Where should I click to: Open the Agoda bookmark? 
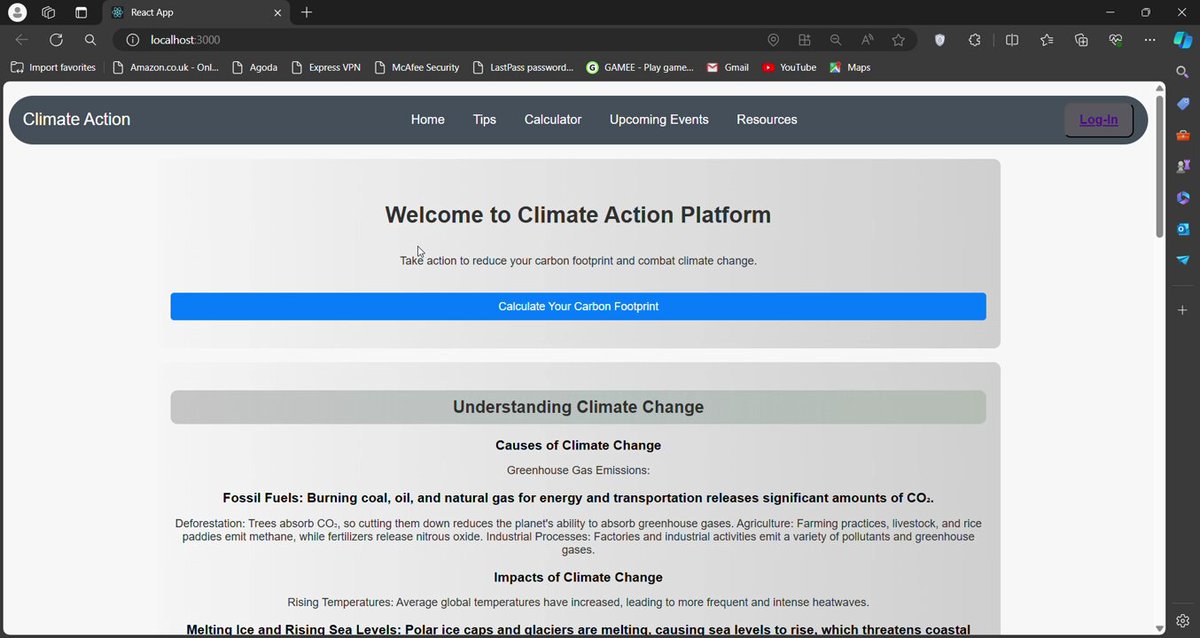(254, 67)
